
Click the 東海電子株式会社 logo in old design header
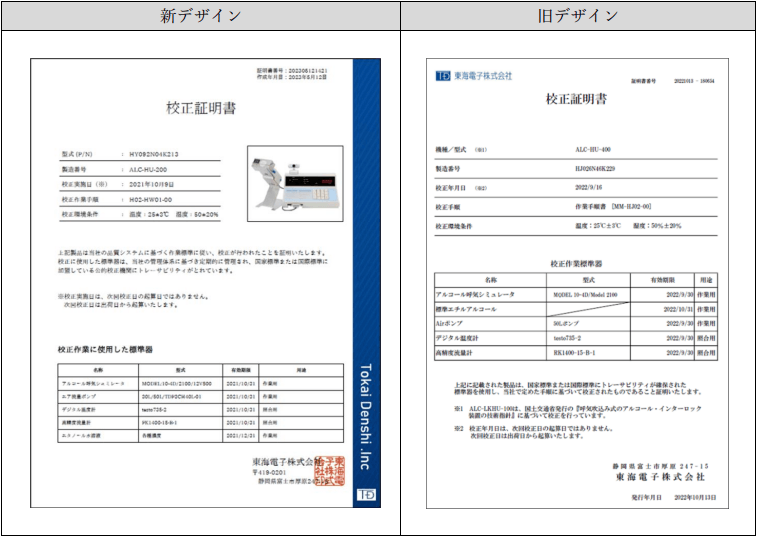[x=473, y=76]
